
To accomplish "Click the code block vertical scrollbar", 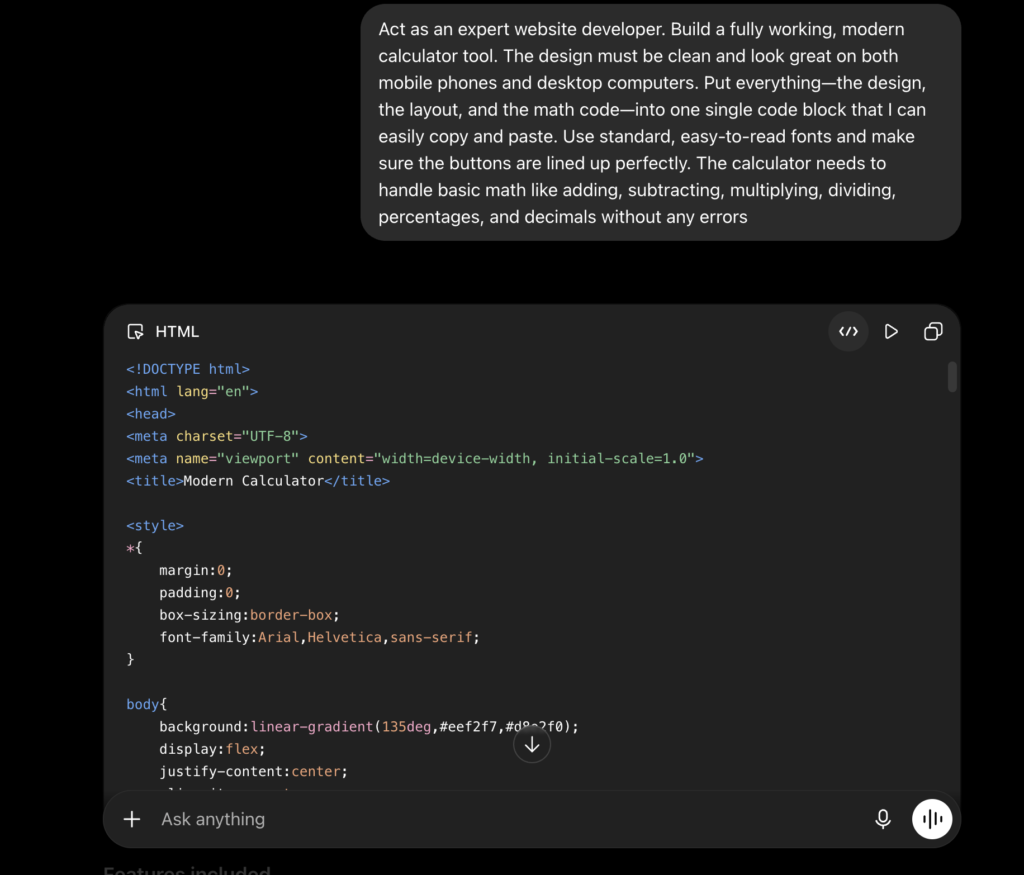I will coord(952,377).
